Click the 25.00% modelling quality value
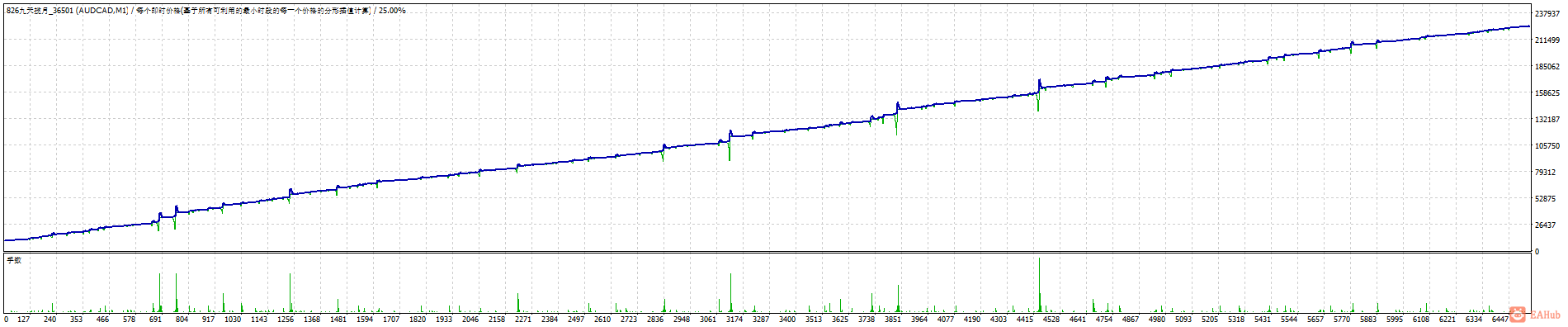The width and height of the screenshot is (1568, 327). (x=392, y=11)
